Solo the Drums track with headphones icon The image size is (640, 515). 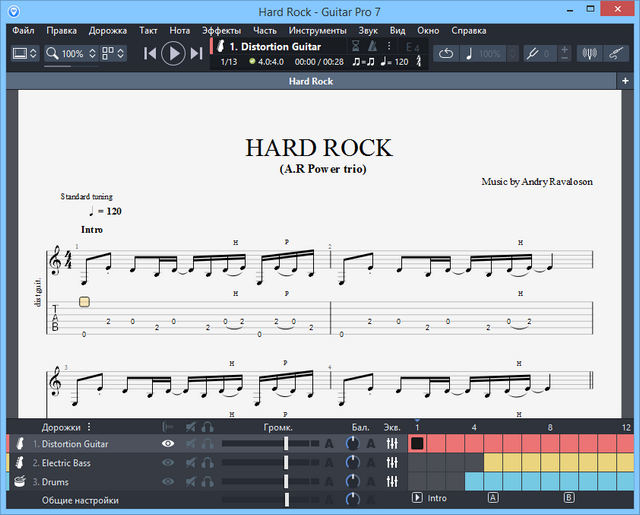pos(208,481)
